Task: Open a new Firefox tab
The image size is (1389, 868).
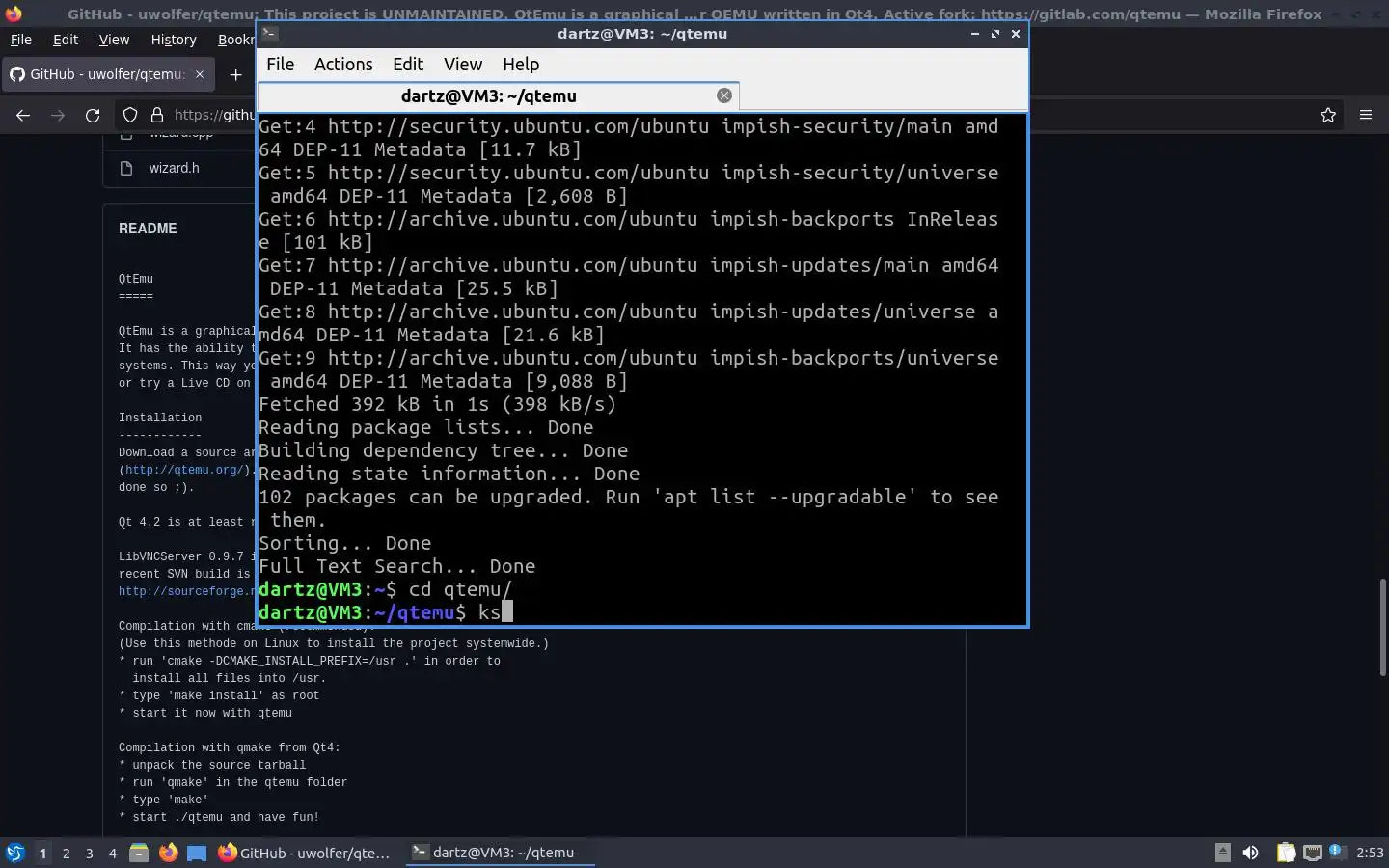Action: click(235, 74)
